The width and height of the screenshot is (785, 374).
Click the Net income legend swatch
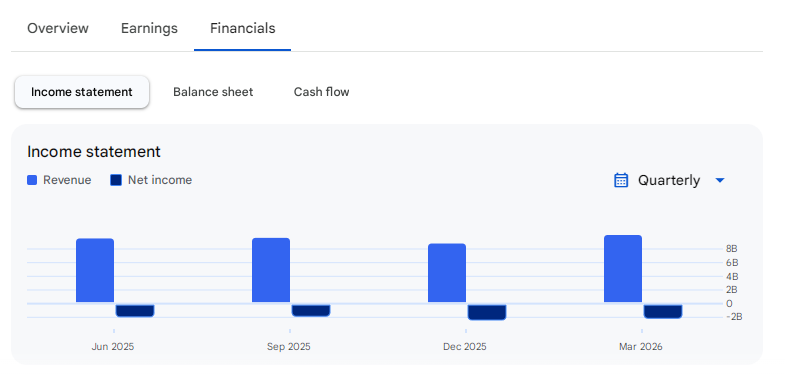pyautogui.click(x=116, y=180)
